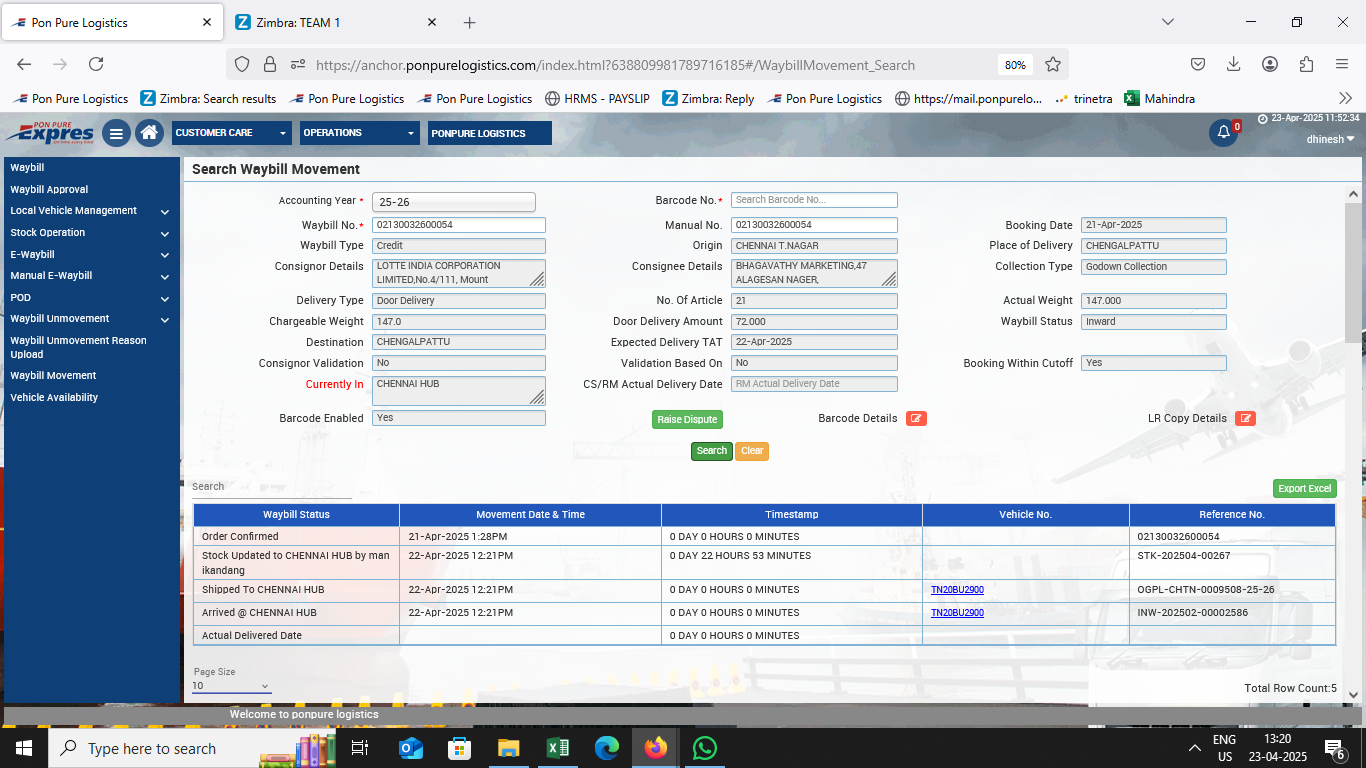Bookmark page with star icon
1366x768 pixels.
[1053, 65]
